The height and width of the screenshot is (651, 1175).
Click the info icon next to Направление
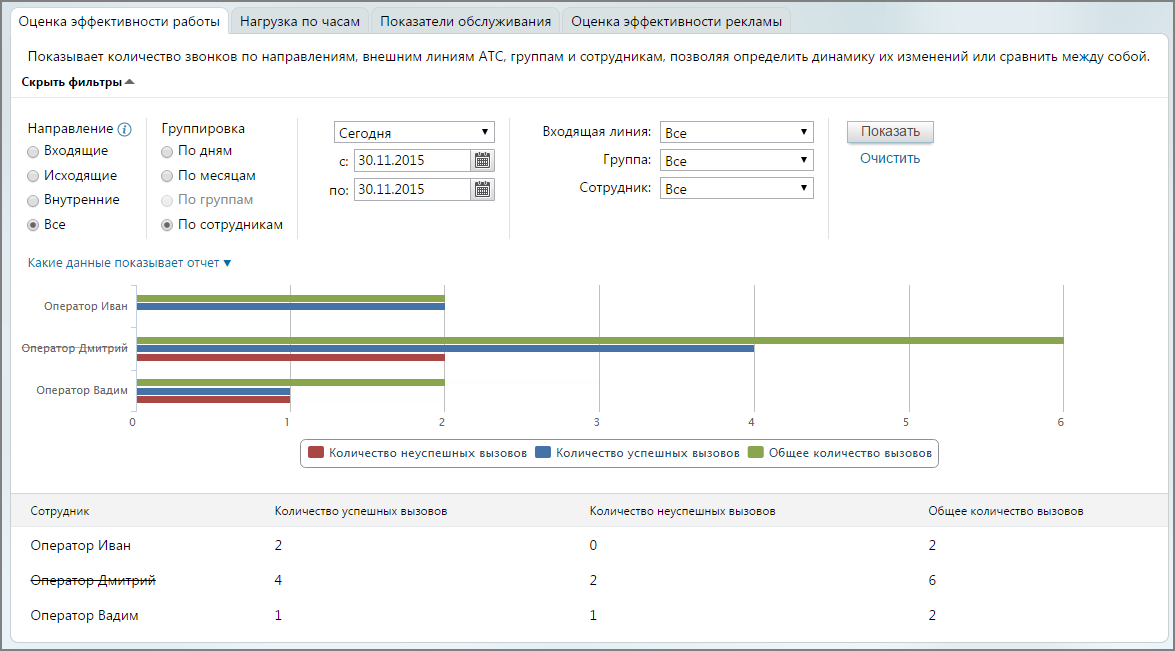coord(125,130)
